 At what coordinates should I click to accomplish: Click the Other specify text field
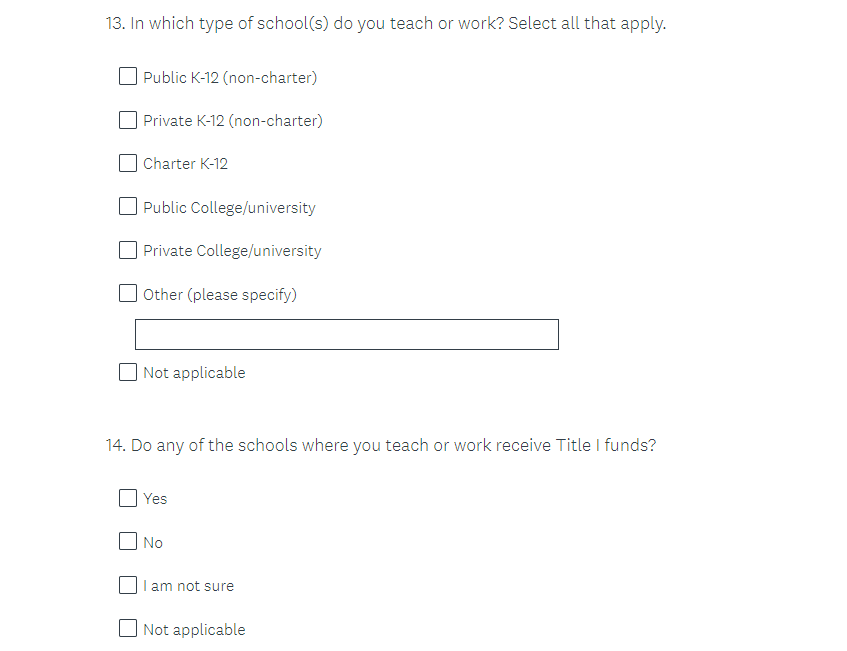pos(346,335)
